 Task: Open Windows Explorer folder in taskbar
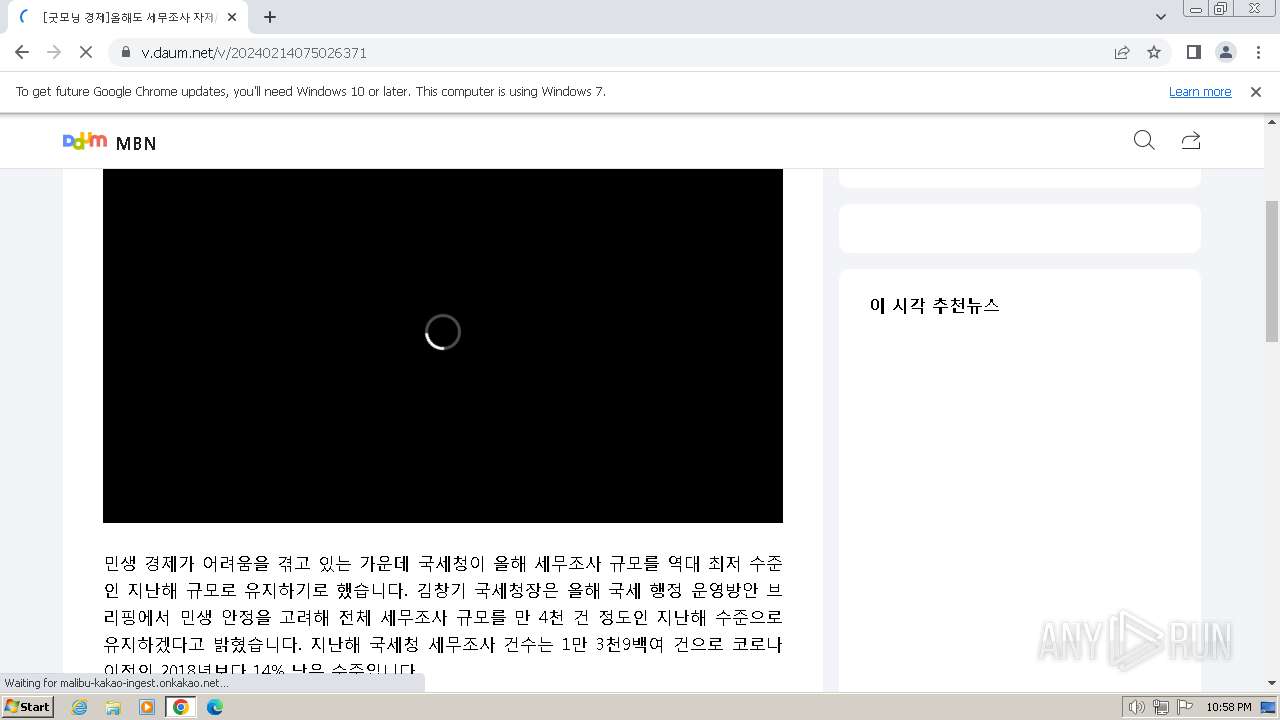coord(113,707)
